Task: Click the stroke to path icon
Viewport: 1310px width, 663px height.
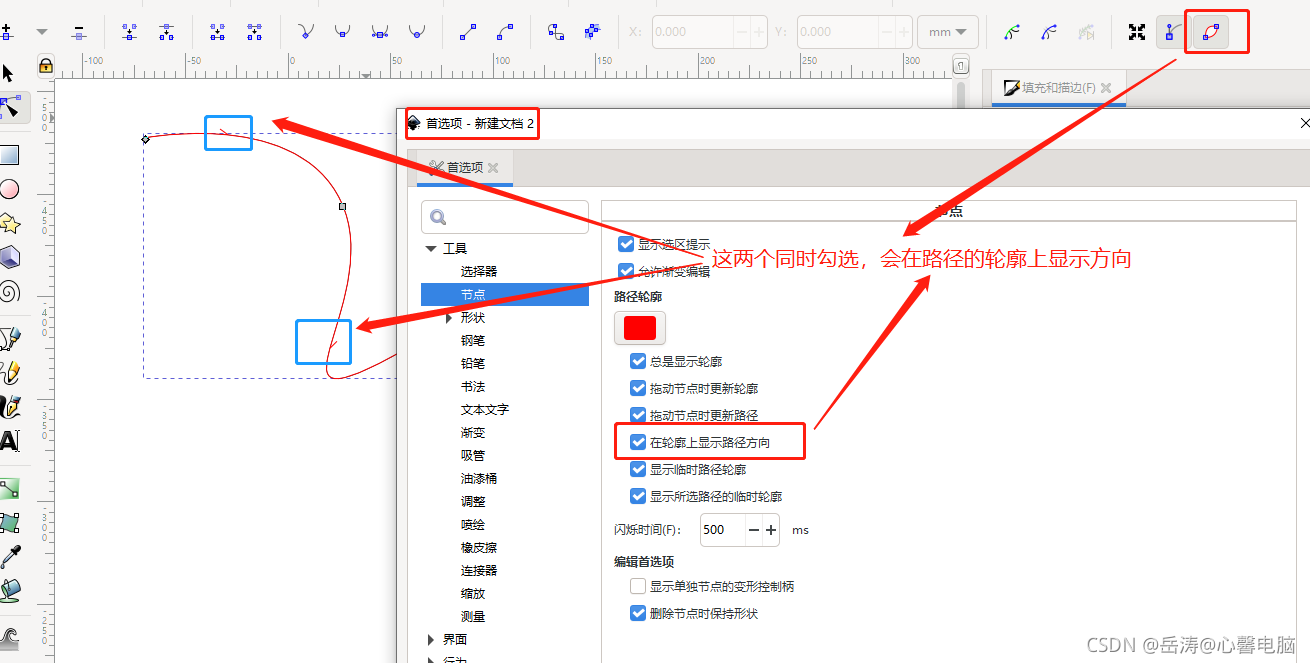Action: pos(593,32)
